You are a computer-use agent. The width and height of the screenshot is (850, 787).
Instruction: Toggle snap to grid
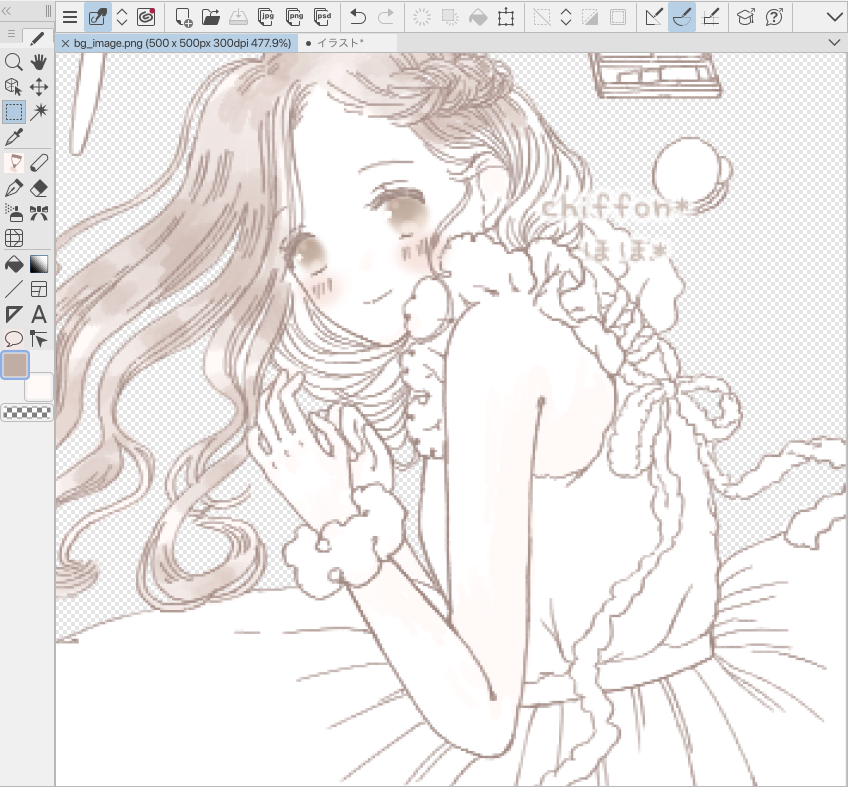point(711,17)
